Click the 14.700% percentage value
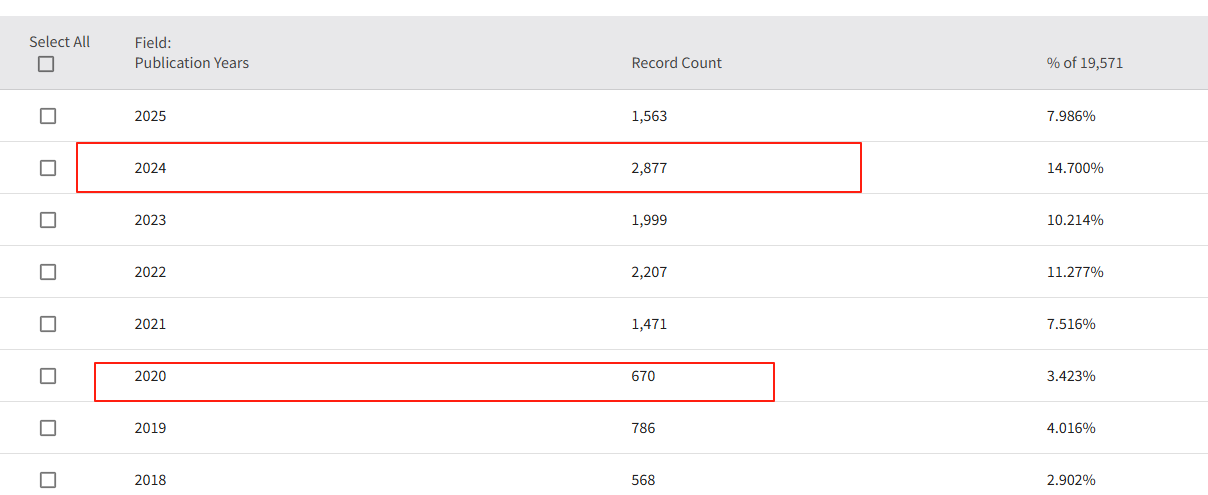The width and height of the screenshot is (1208, 495). (1075, 168)
